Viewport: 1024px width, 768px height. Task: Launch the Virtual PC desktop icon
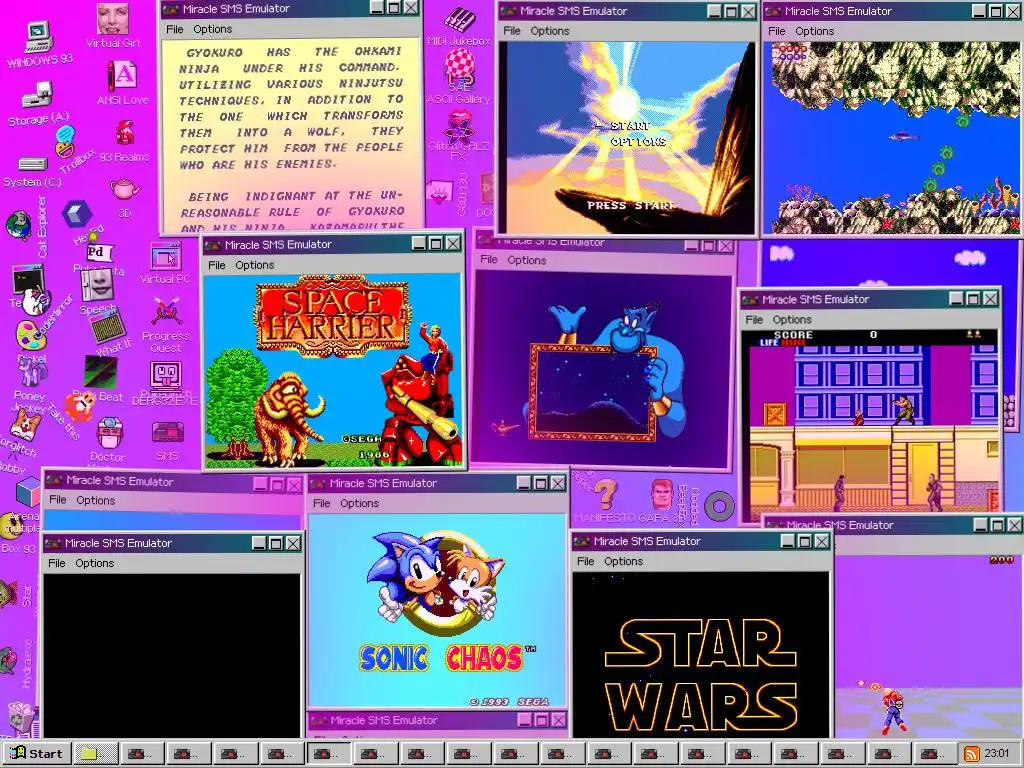166,257
